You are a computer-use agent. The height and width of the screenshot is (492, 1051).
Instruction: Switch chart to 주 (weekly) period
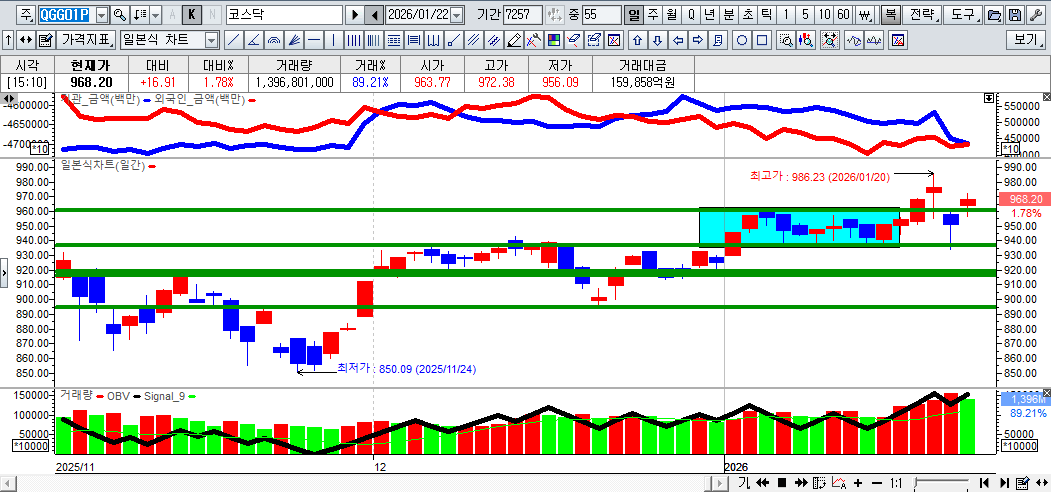coord(652,15)
